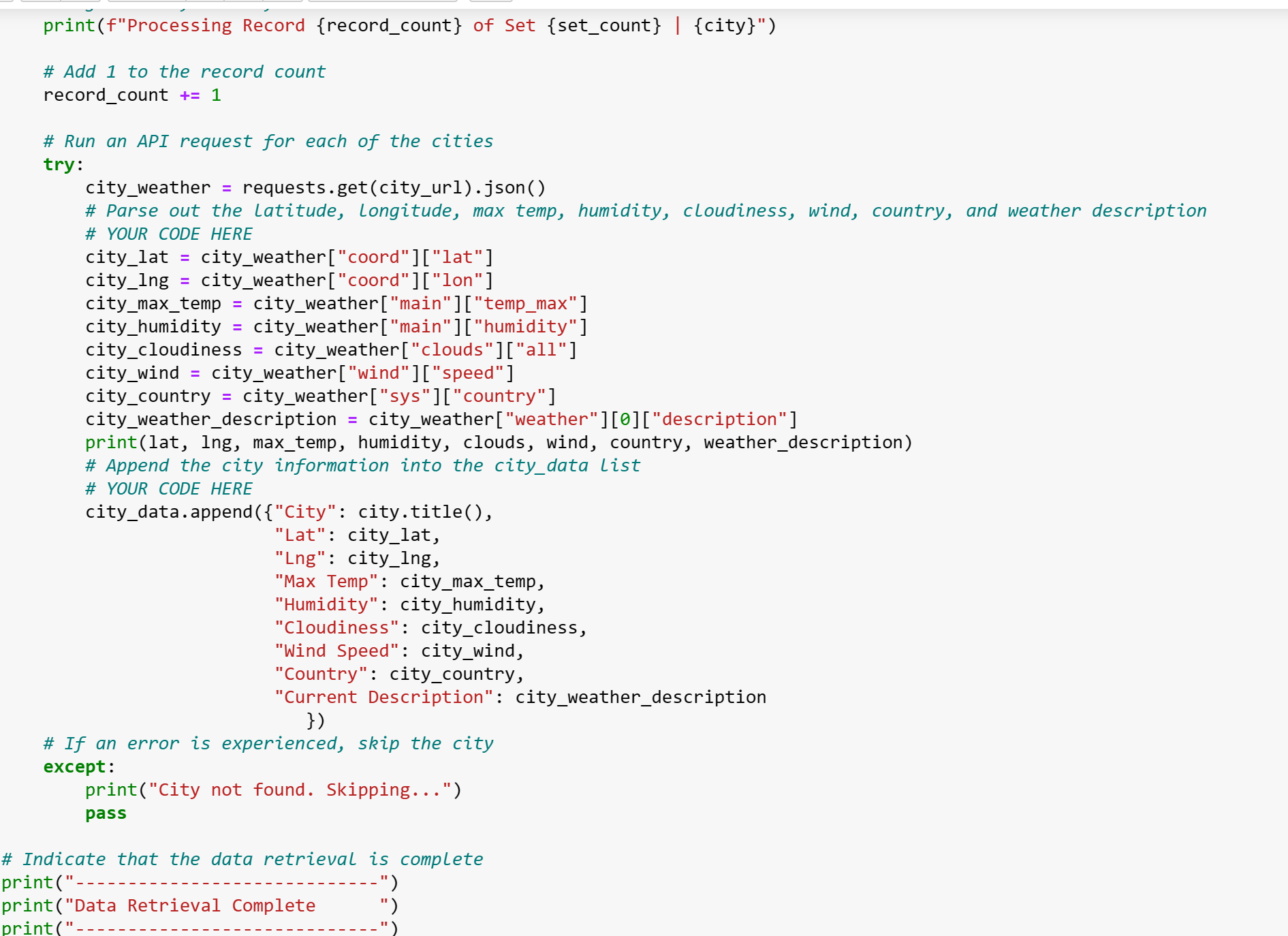The height and width of the screenshot is (936, 1288).
Task: Click the '# Run an API request' comment
Action: pyautogui.click(x=268, y=142)
